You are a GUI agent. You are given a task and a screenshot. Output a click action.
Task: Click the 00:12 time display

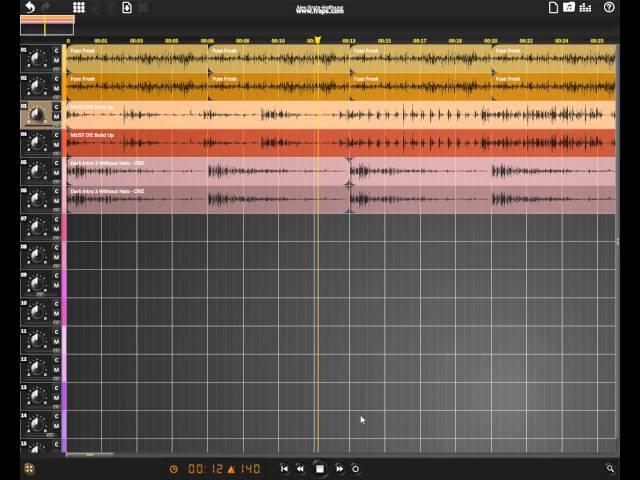205,469
